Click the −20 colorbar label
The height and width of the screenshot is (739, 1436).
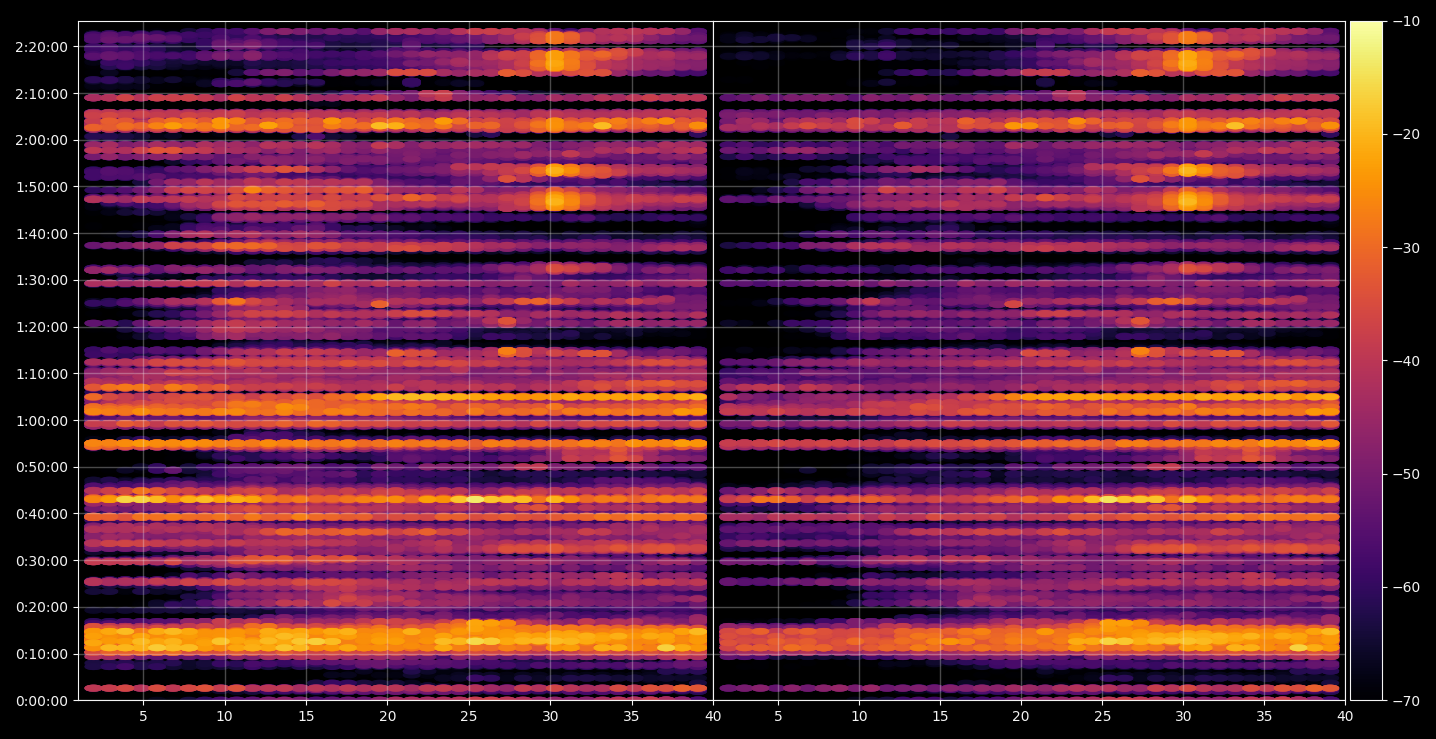(1405, 134)
